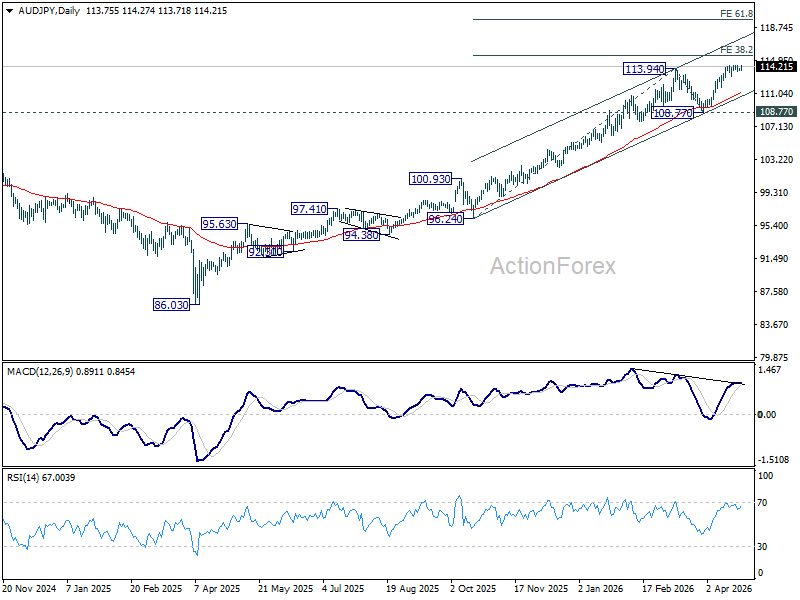
Task: Select the 94.380 price label
Action: (361, 235)
